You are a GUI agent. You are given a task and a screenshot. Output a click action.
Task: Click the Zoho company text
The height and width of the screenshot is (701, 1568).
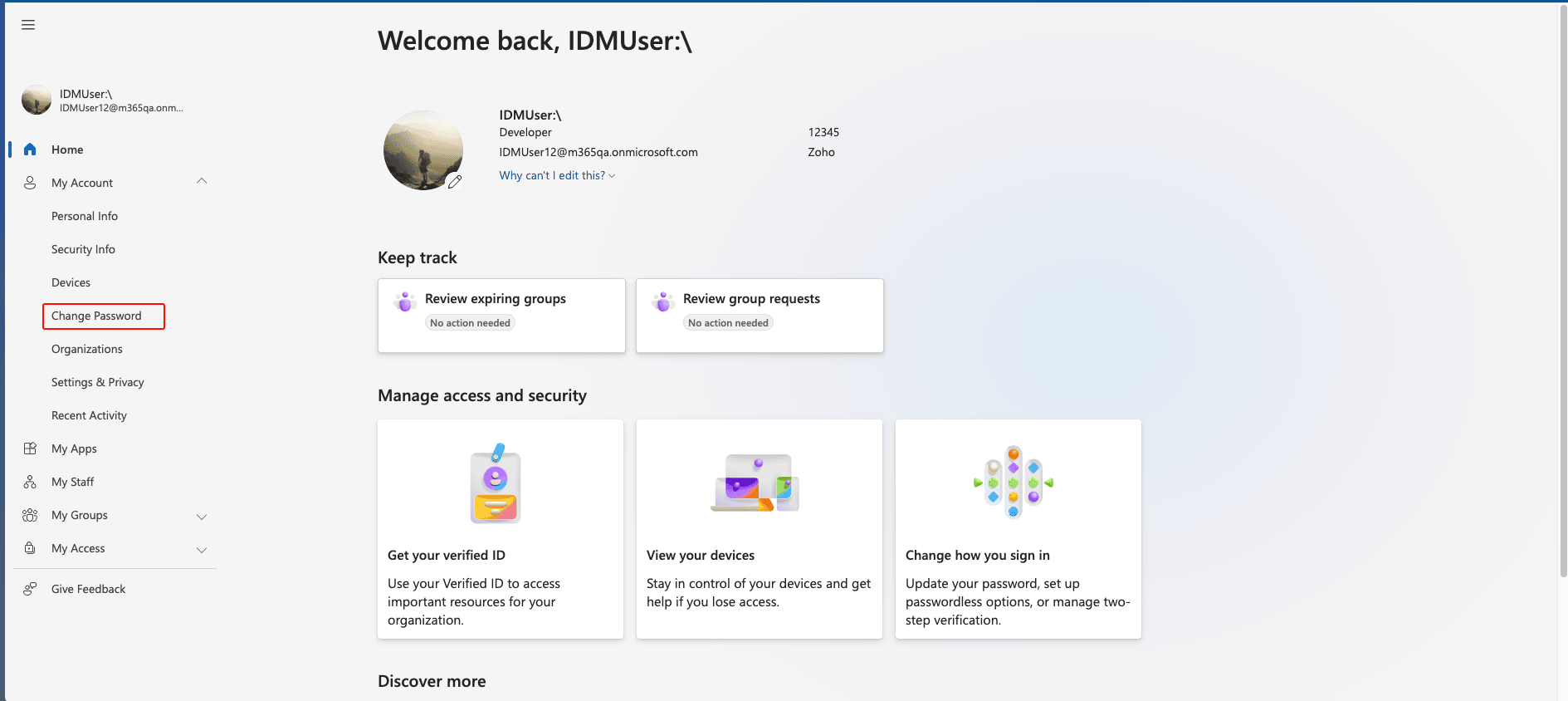[x=821, y=152]
